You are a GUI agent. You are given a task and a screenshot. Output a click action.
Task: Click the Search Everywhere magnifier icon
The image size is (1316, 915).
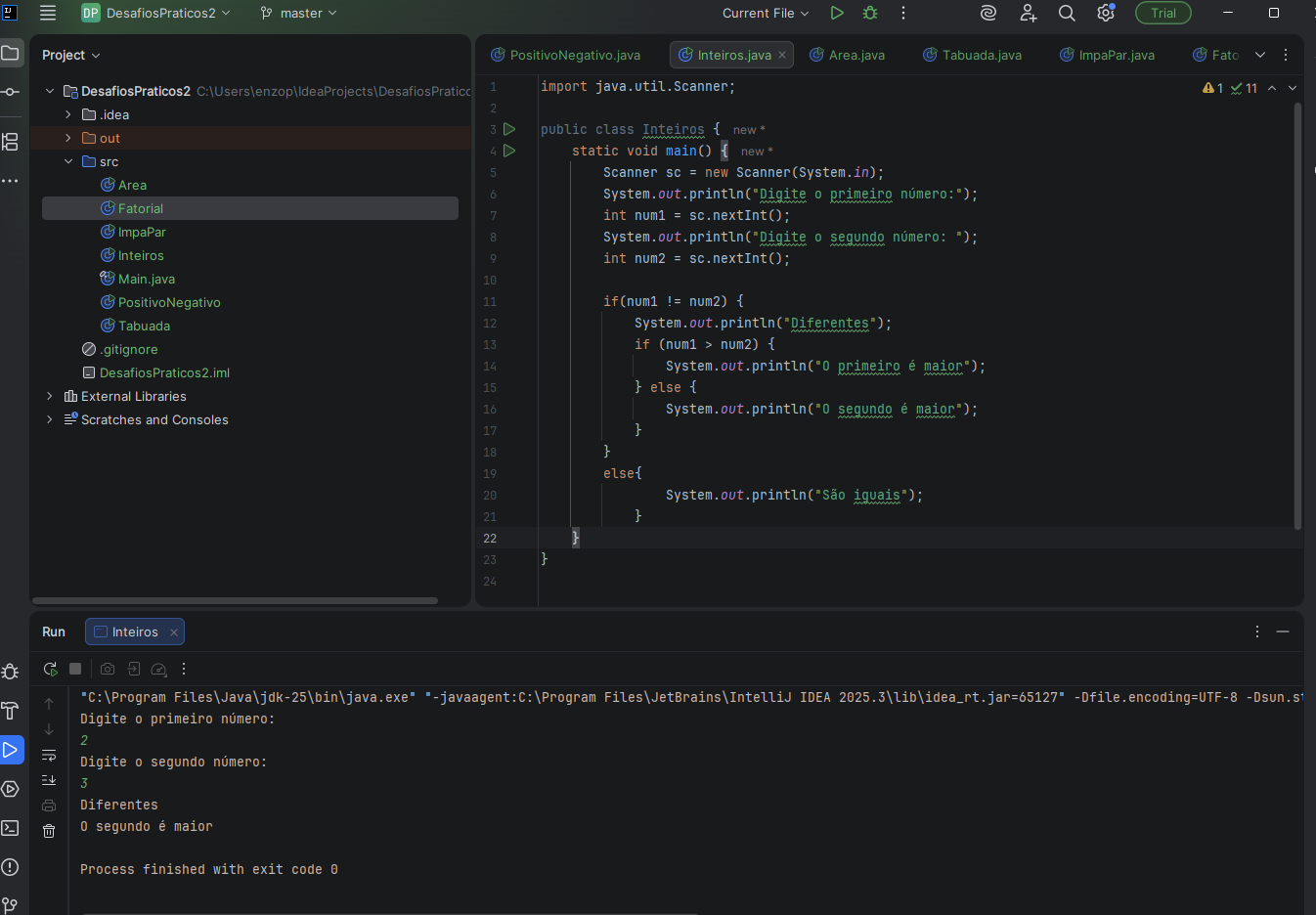coord(1067,13)
